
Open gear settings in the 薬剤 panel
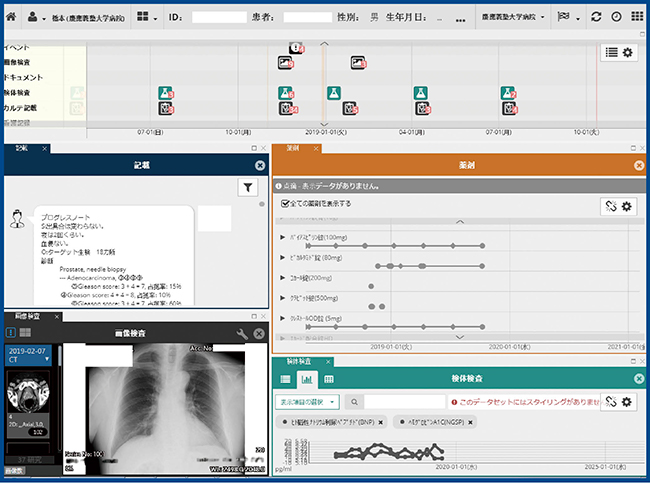tap(628, 206)
